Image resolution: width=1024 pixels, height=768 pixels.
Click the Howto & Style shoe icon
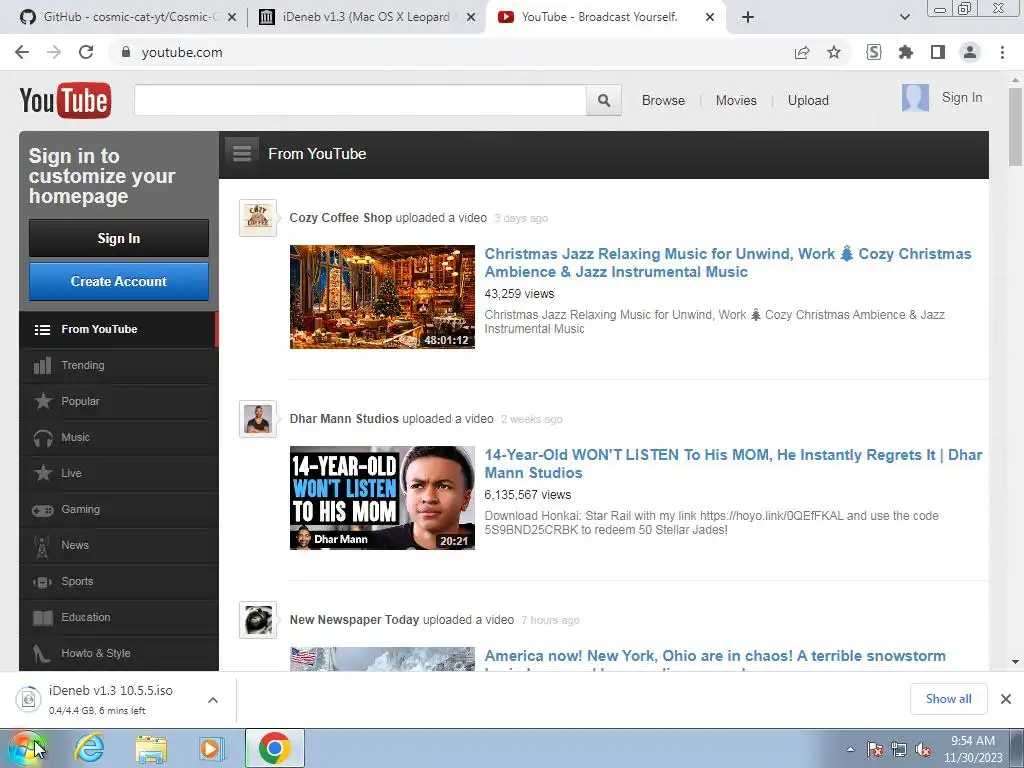click(41, 654)
